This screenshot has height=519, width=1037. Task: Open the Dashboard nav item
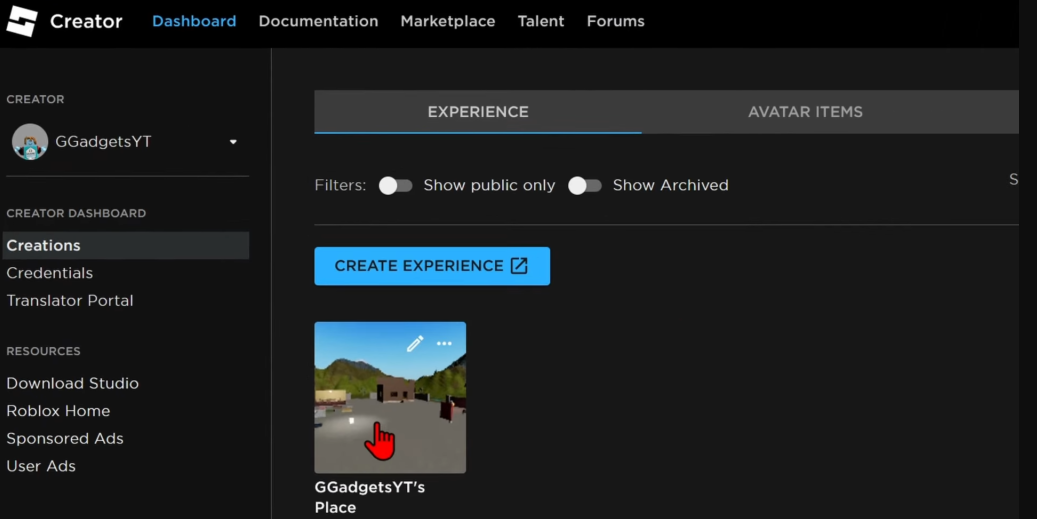(x=194, y=21)
